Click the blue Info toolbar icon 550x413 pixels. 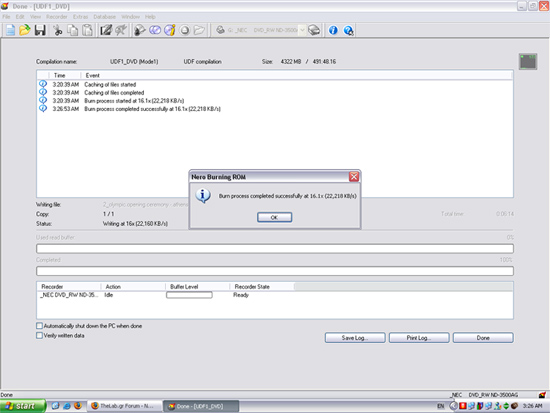[x=333, y=30]
